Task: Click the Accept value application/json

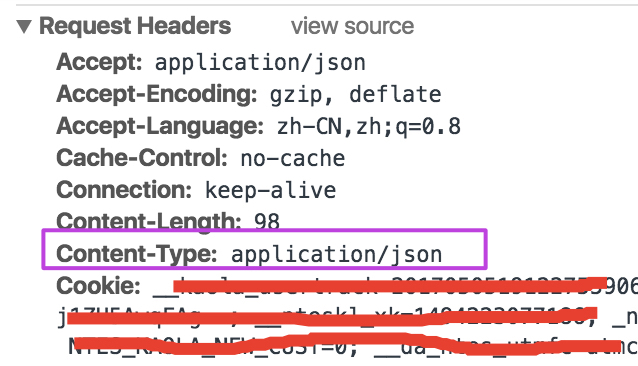Action: point(260,63)
